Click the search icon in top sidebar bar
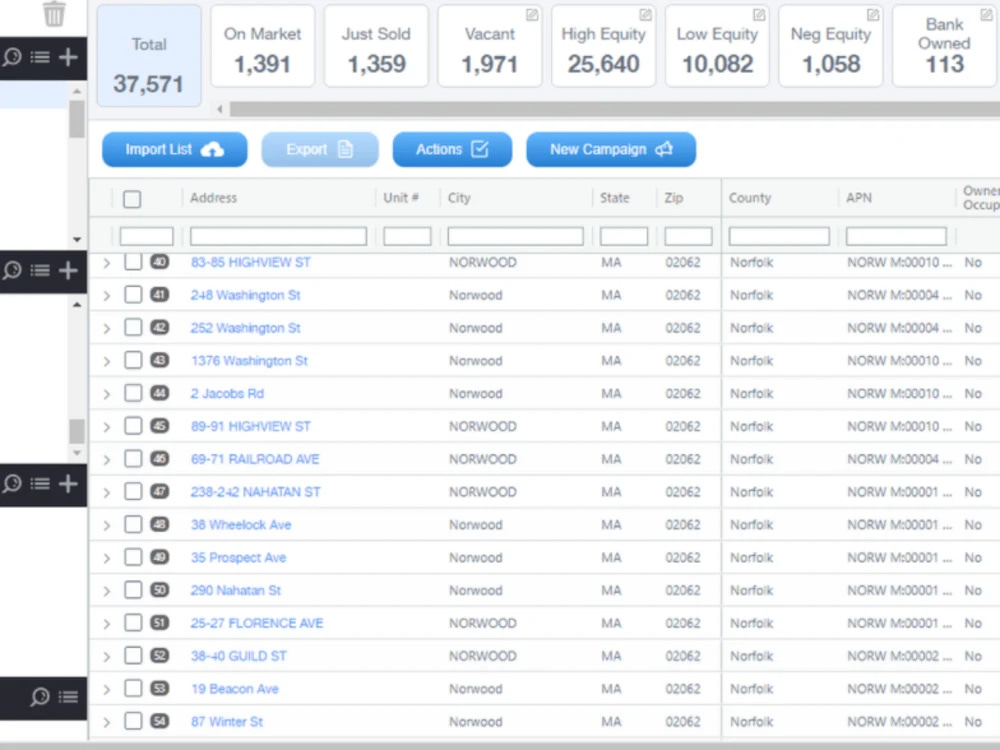 pos(12,57)
